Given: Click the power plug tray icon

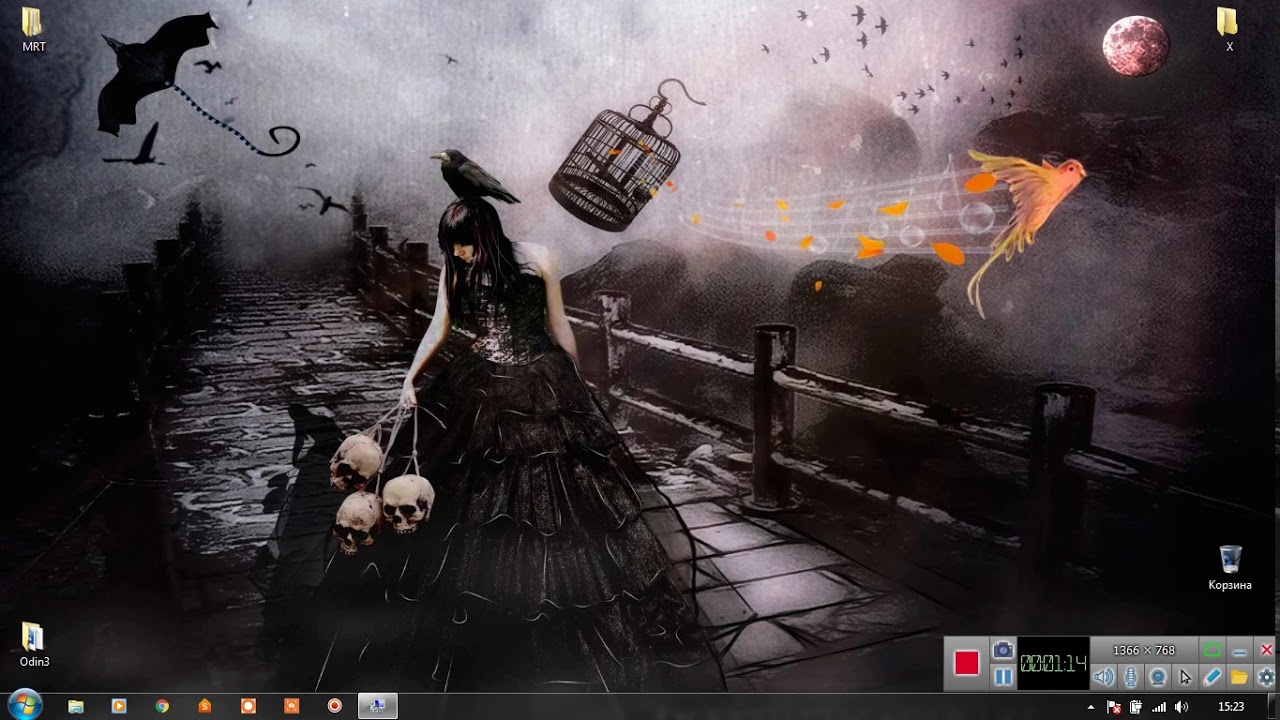Looking at the screenshot, I should (x=1137, y=707).
